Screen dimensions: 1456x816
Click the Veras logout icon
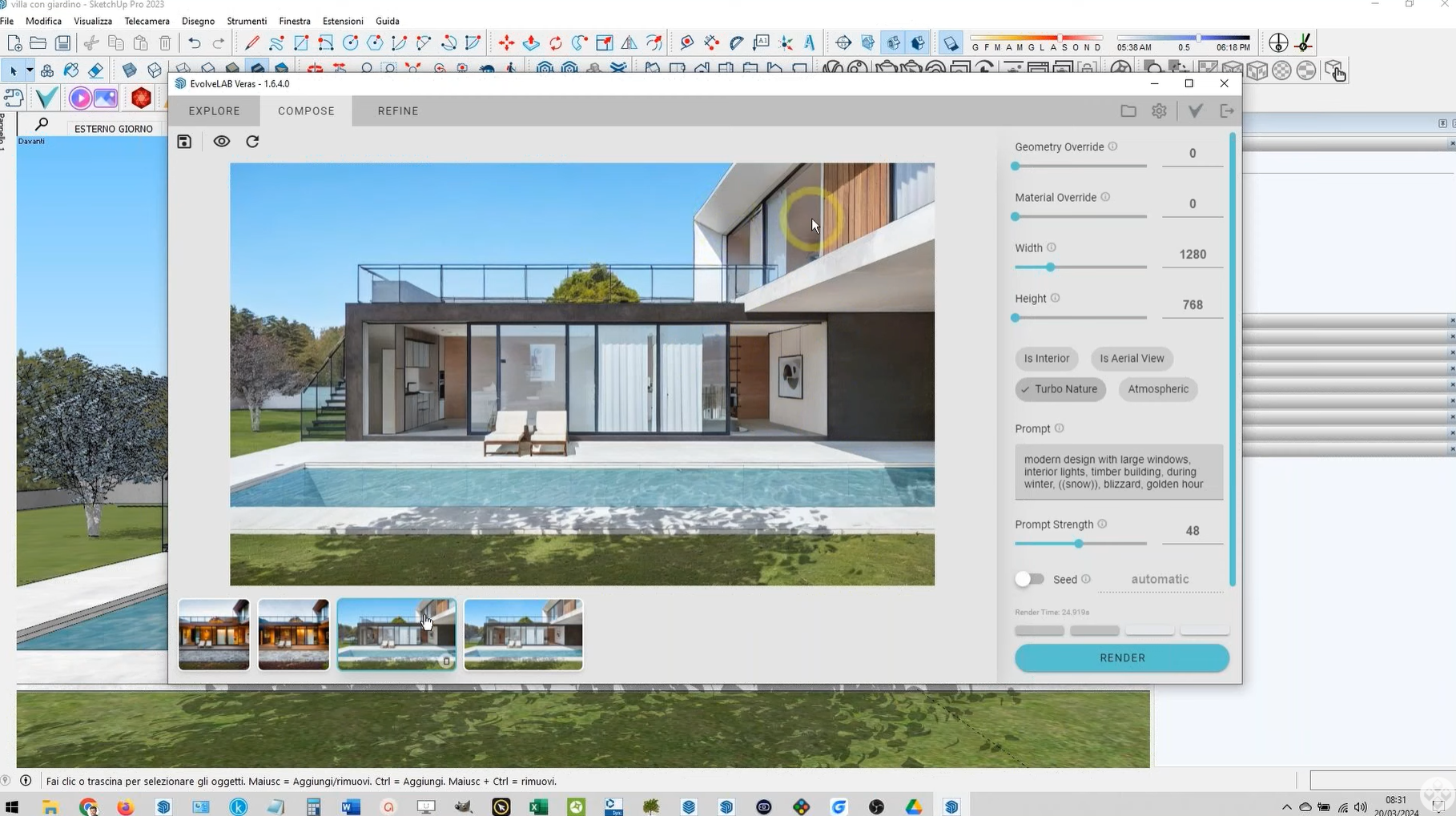pos(1226,111)
